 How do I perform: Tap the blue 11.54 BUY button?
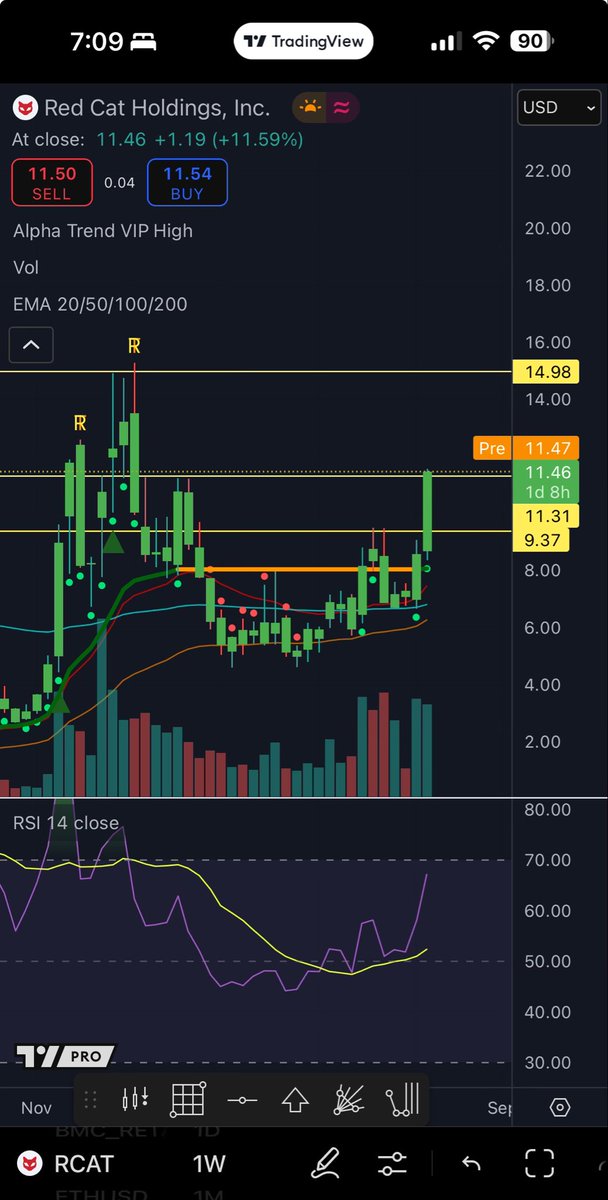pos(187,183)
